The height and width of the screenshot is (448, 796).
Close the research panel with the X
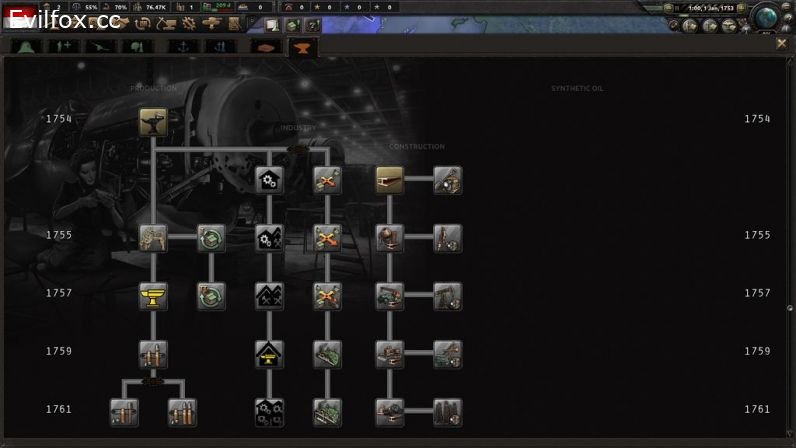click(x=781, y=43)
